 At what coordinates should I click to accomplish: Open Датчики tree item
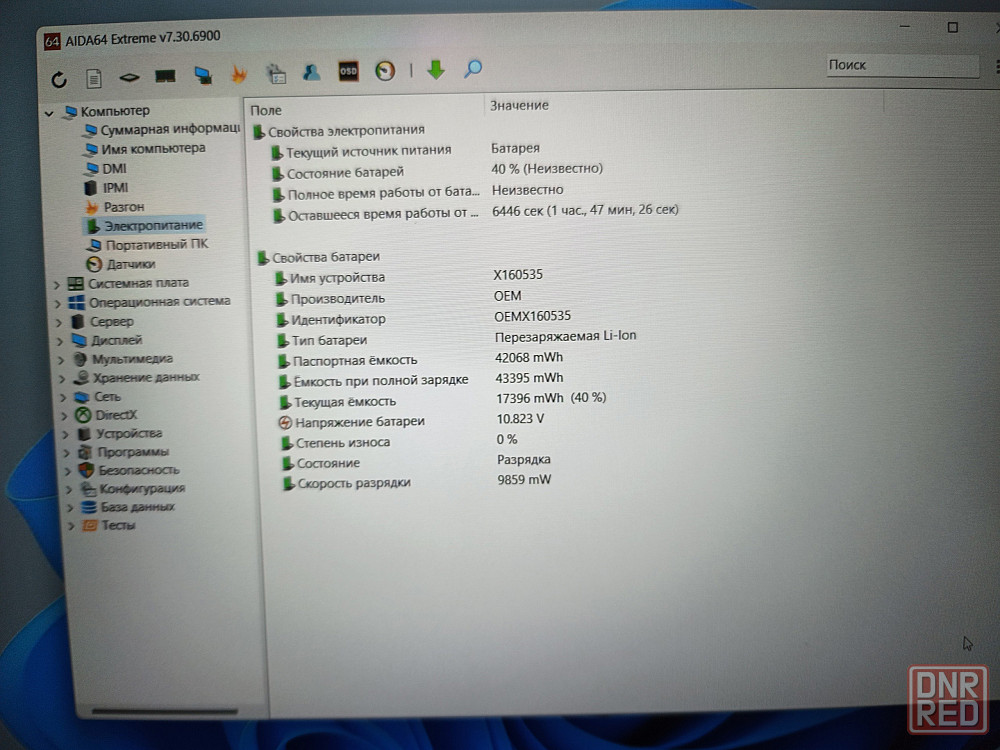tap(121, 264)
